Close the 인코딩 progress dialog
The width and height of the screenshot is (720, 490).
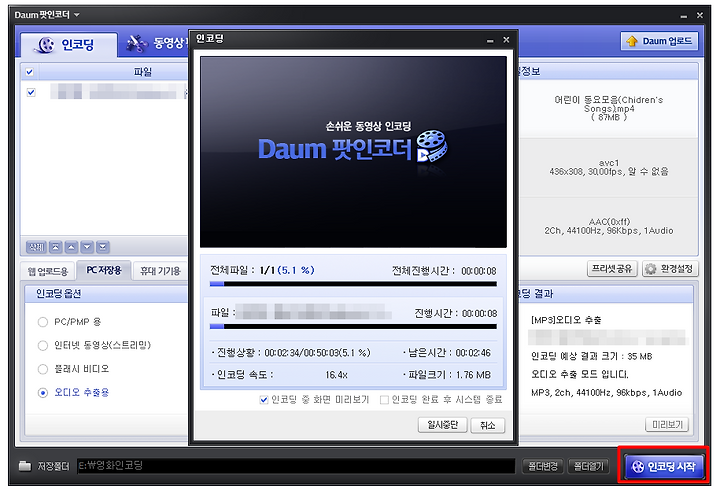pyautogui.click(x=506, y=40)
